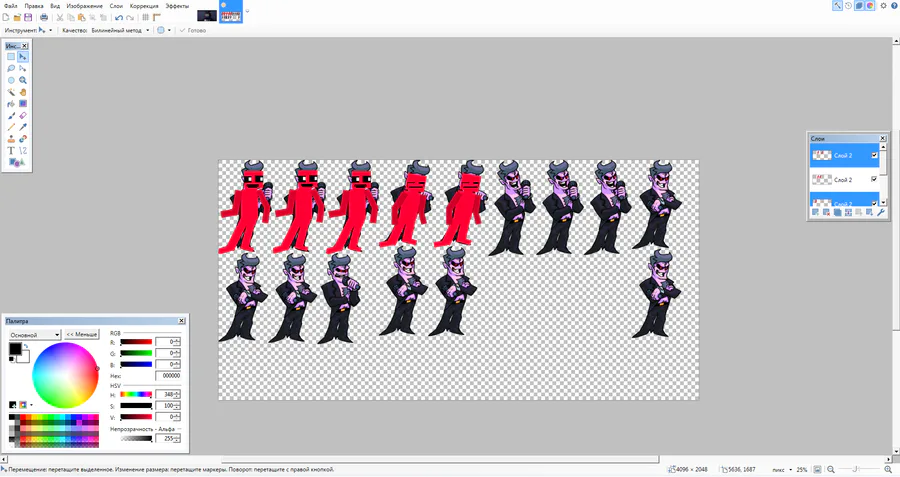This screenshot has width=900, height=477.
Task: Open the Слои menu
Action: tap(116, 6)
